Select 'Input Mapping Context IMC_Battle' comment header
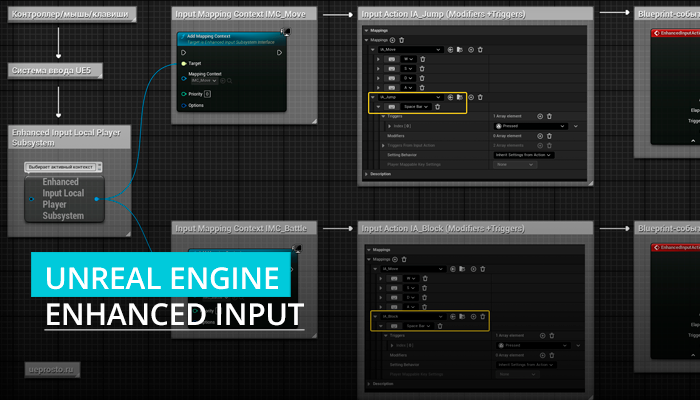The height and width of the screenshot is (400, 700). [x=244, y=228]
